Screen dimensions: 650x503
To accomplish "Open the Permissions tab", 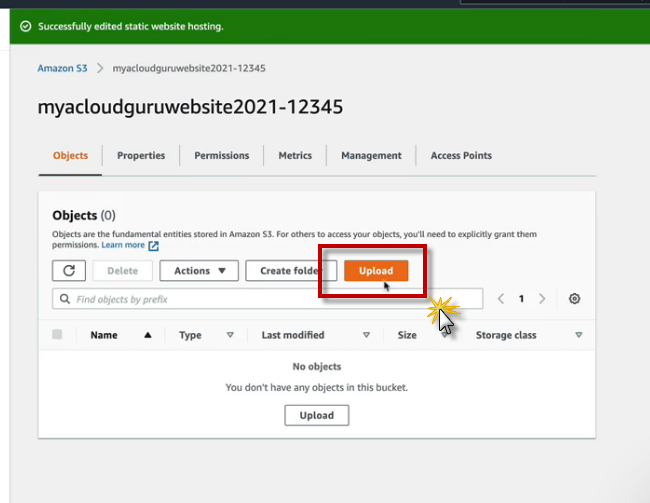I will point(222,156).
